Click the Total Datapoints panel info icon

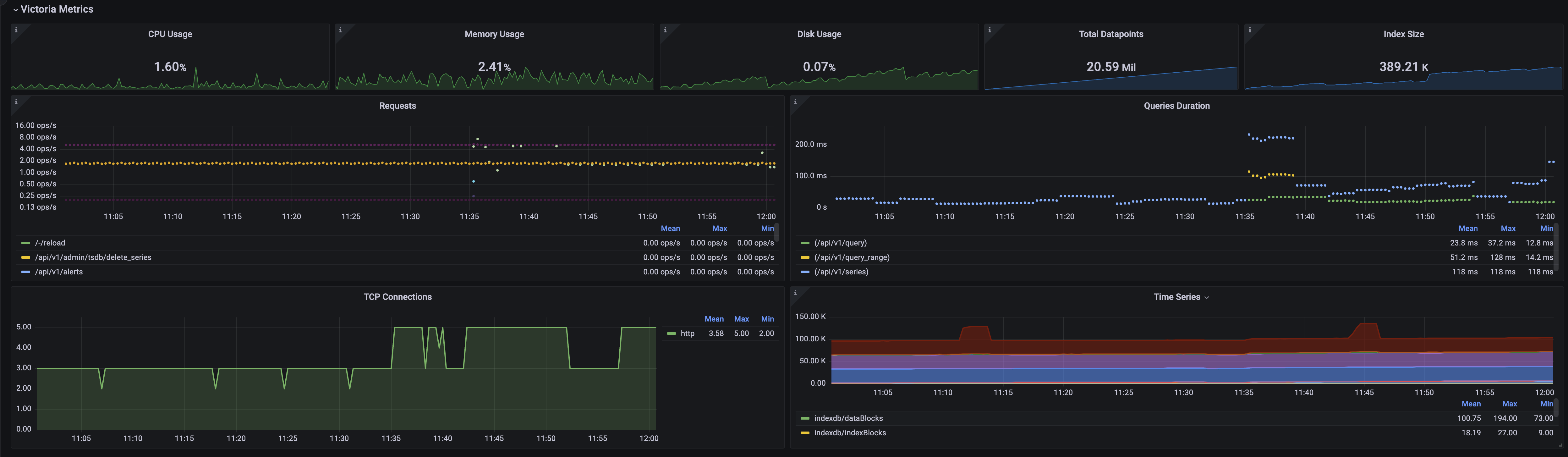coord(989,30)
